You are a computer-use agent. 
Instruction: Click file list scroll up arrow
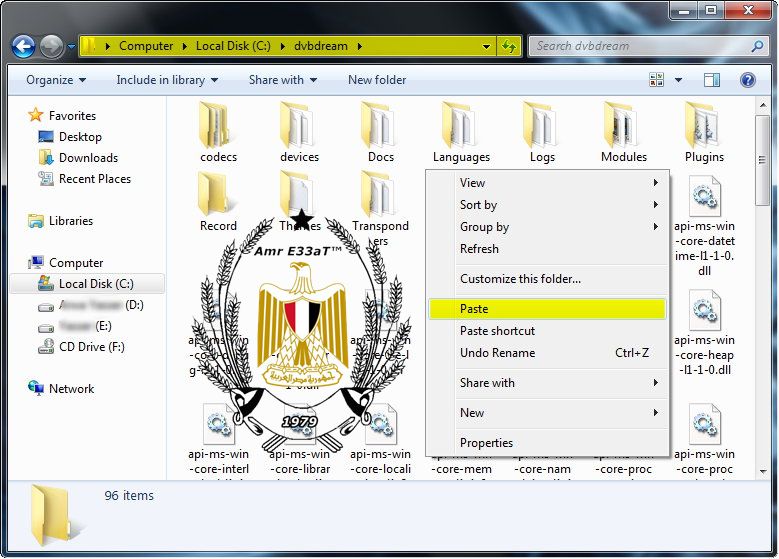point(763,105)
